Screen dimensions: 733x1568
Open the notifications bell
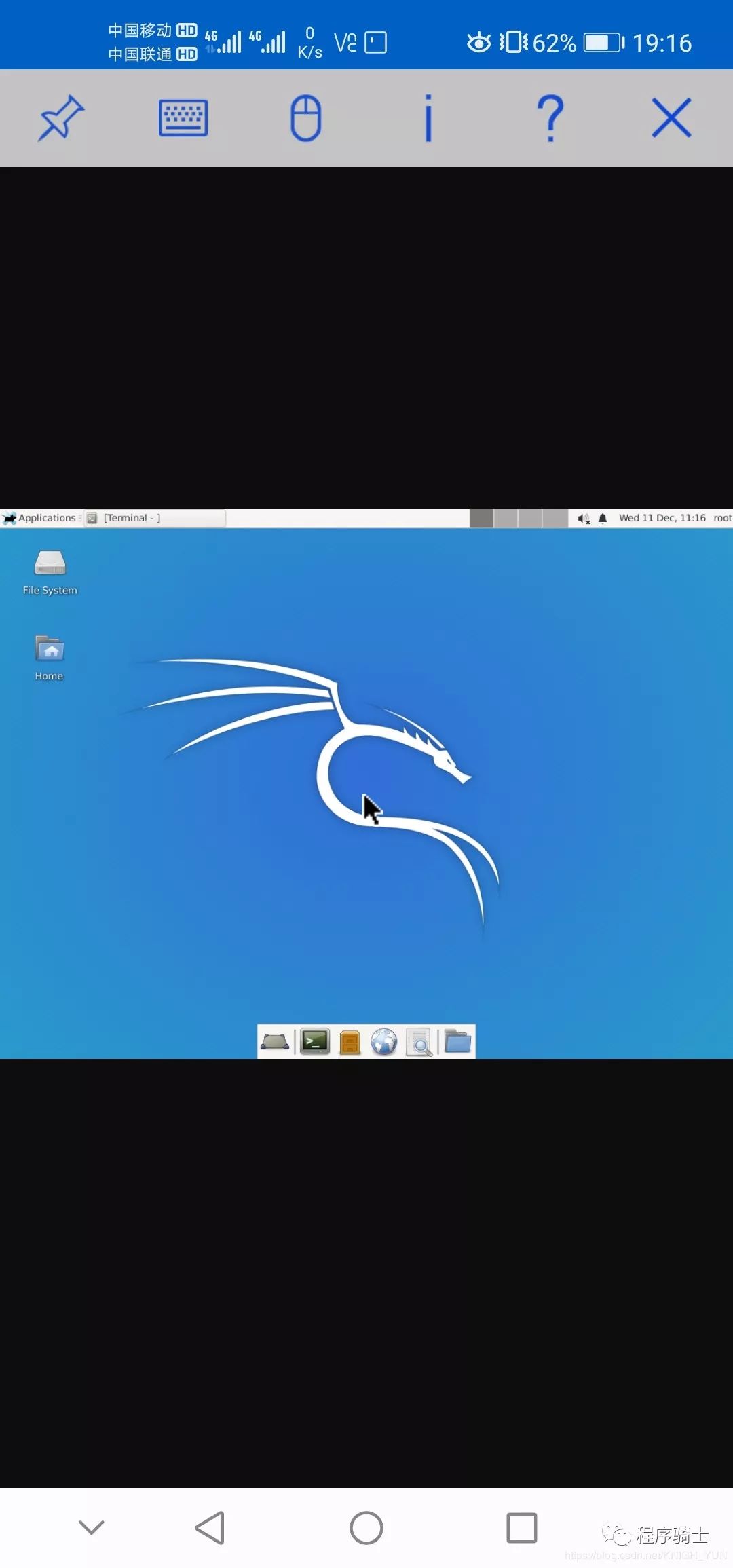point(603,519)
